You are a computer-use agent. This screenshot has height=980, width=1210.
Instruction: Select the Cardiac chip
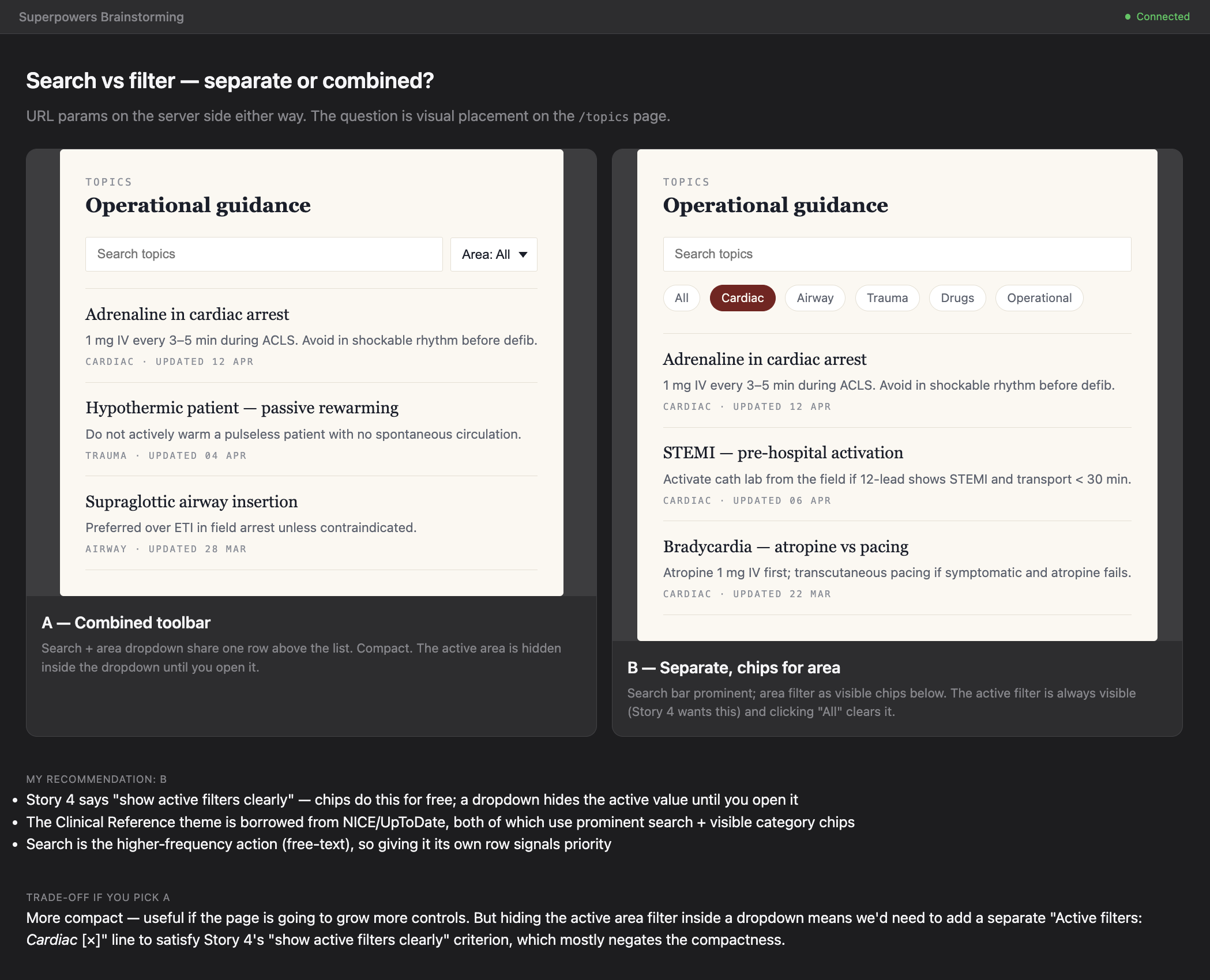tap(742, 298)
